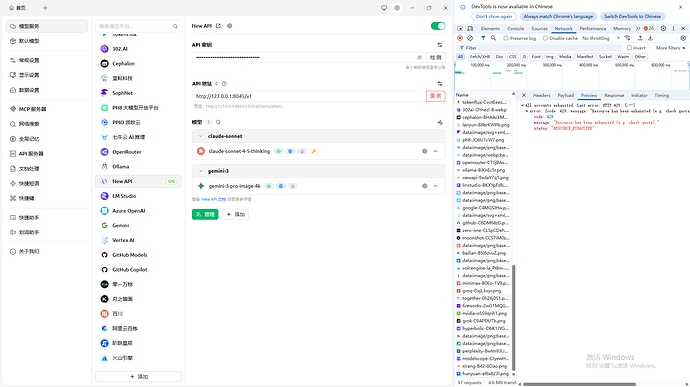690x387 pixels.
Task: Select the OpenRouter provider
Action: tap(138, 152)
